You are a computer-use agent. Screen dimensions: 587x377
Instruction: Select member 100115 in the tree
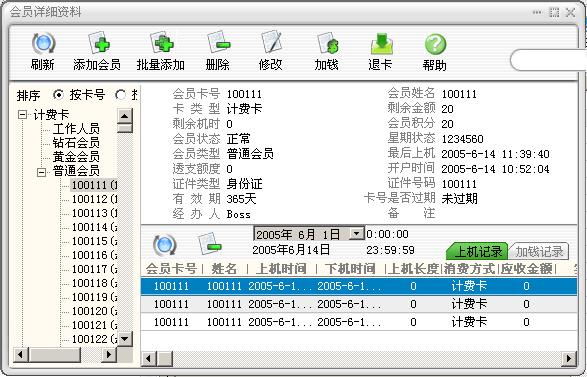[x=94, y=241]
